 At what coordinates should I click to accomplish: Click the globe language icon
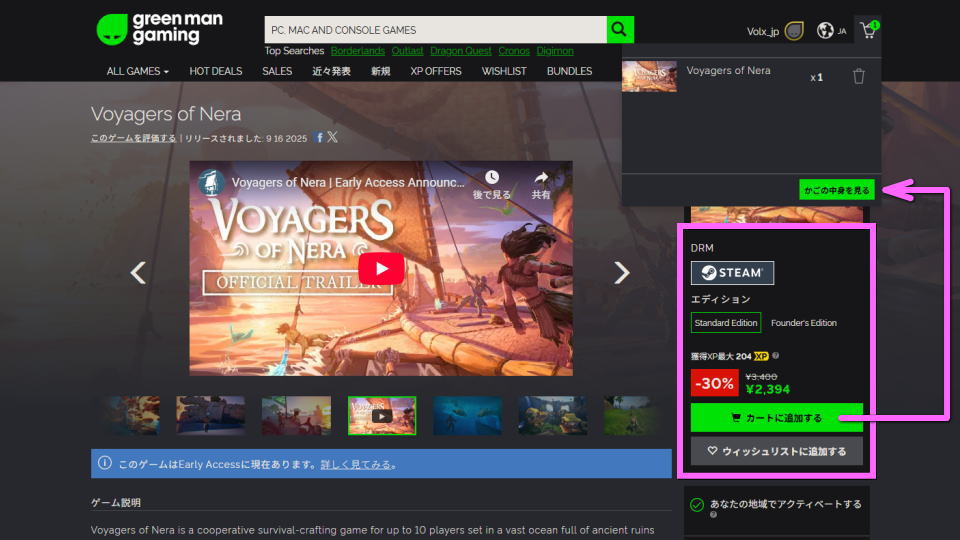click(x=825, y=30)
